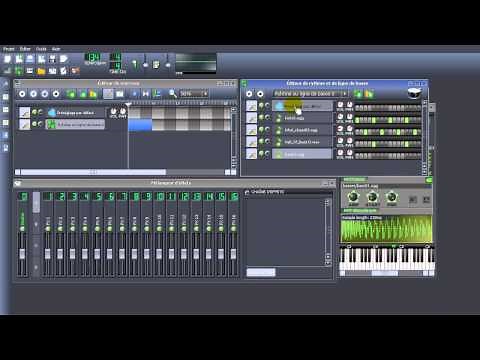This screenshot has height=360, width=480.
Task: Click the horizontal scrollbar of Song Editor
Action: [x=93, y=172]
